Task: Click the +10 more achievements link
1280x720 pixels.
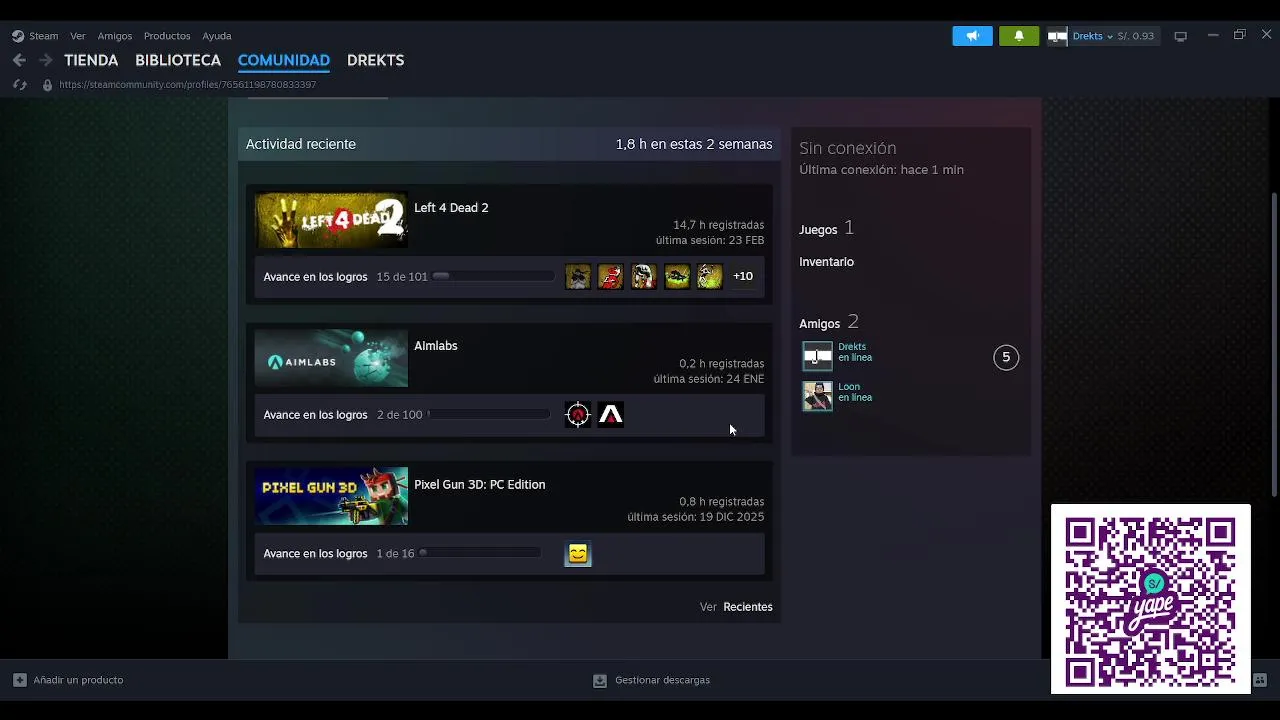Action: point(743,277)
